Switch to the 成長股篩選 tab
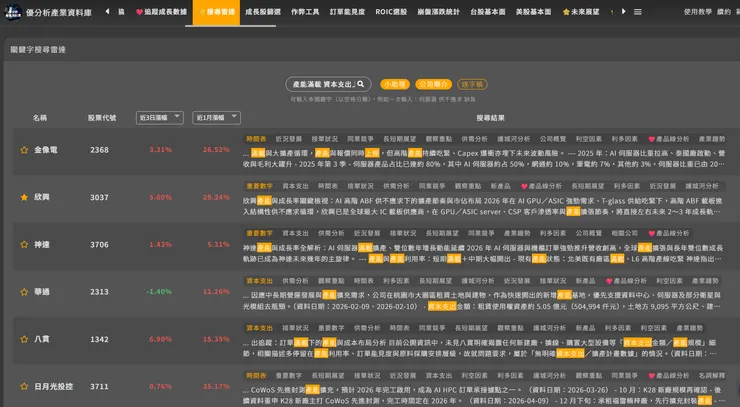 tap(263, 12)
